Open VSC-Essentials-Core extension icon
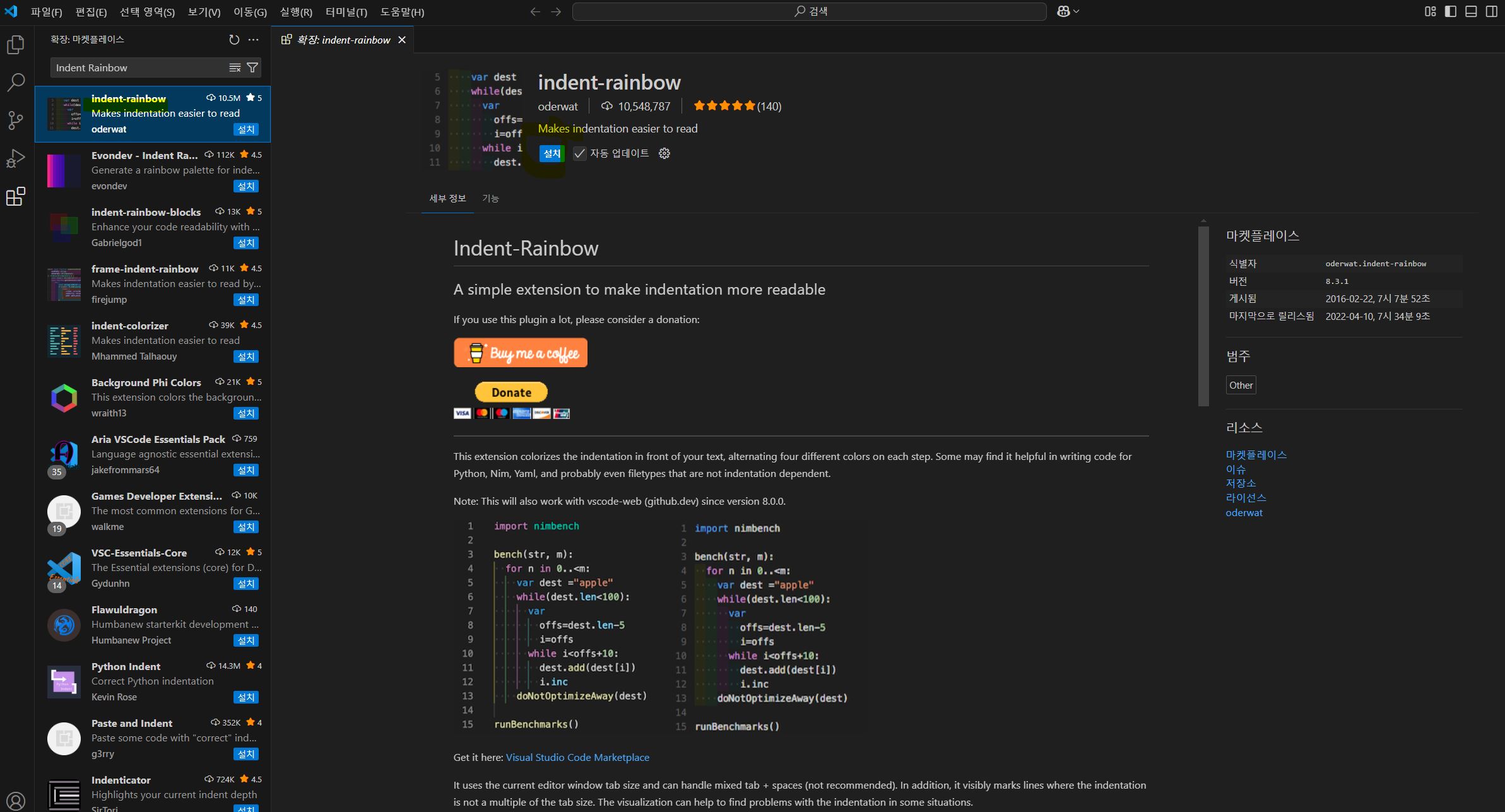Image resolution: width=1505 pixels, height=812 pixels. click(x=64, y=568)
